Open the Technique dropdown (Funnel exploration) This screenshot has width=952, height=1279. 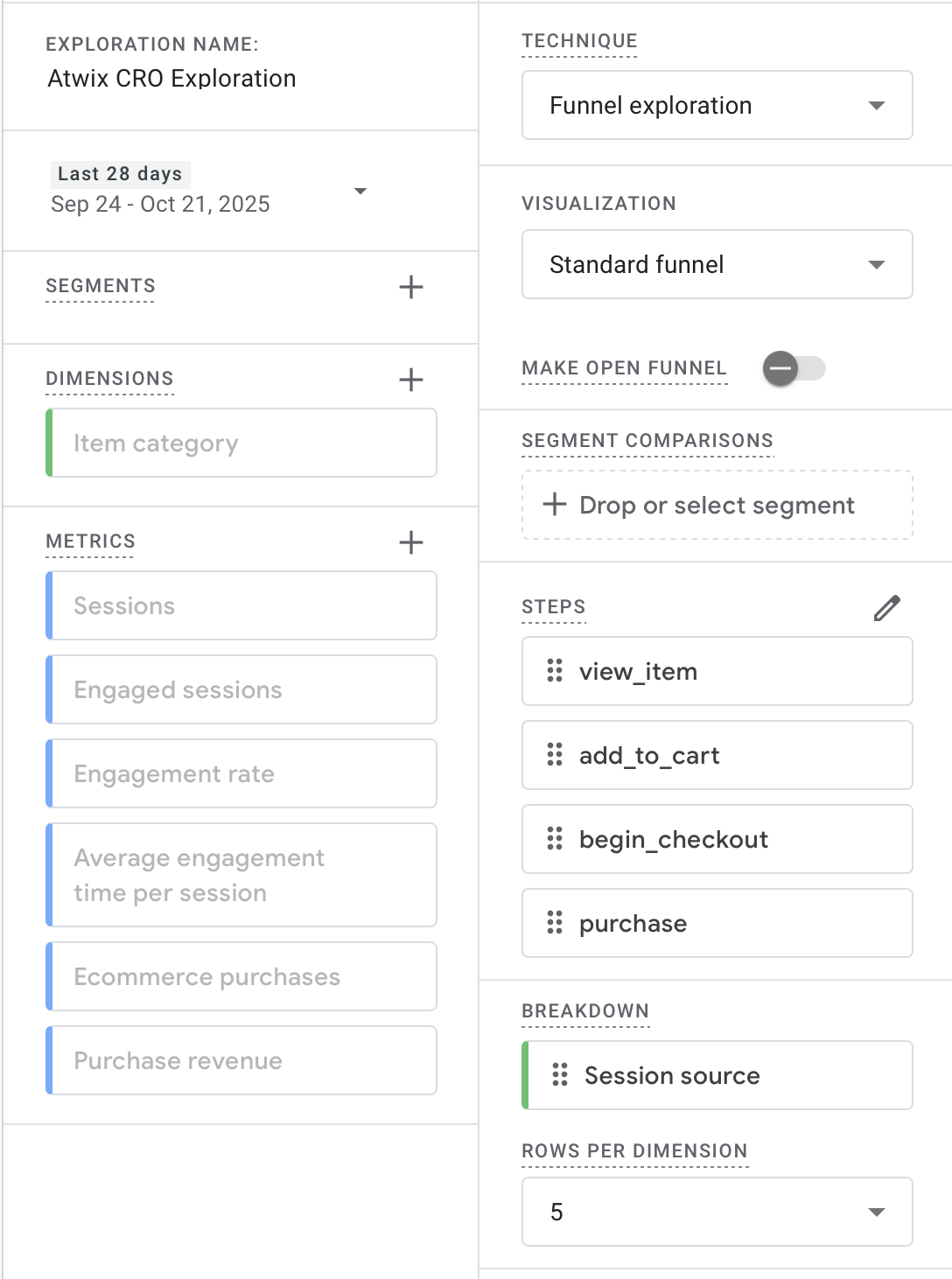click(x=717, y=106)
